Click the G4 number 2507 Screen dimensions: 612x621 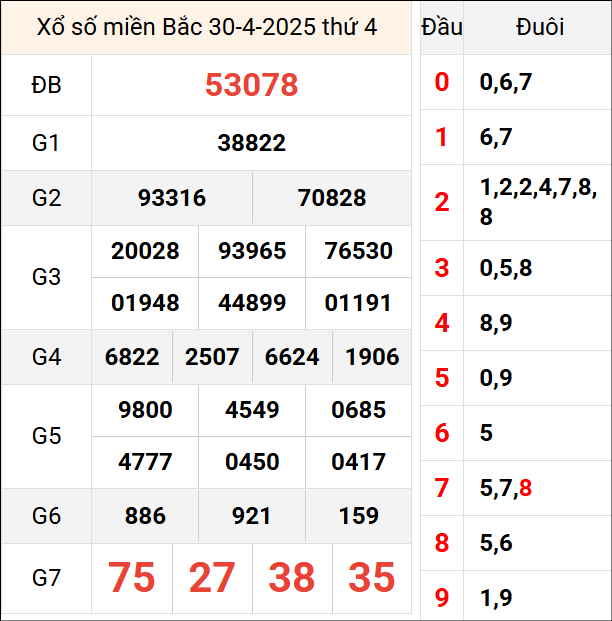[x=212, y=357]
